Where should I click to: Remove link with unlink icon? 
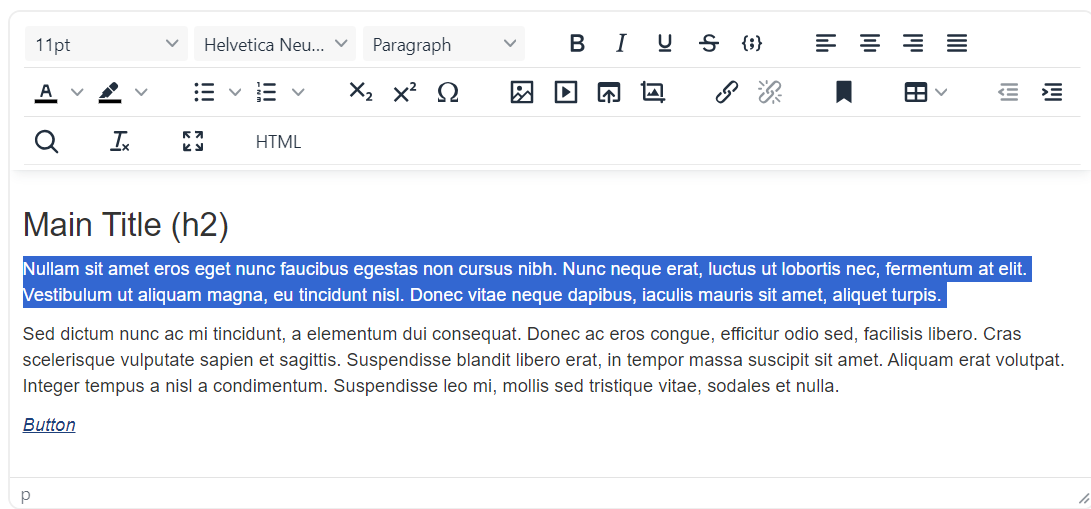pos(770,92)
